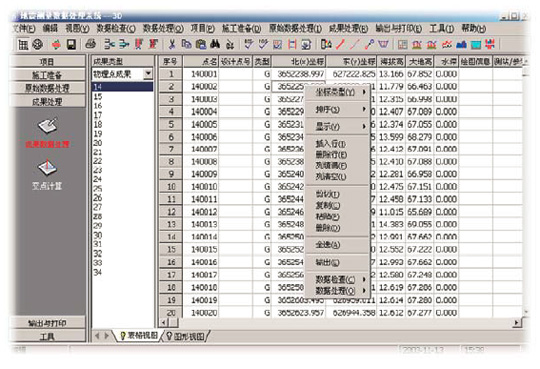Open the 物理点成果 result type dropdown
The width and height of the screenshot is (540, 369).
(148, 74)
